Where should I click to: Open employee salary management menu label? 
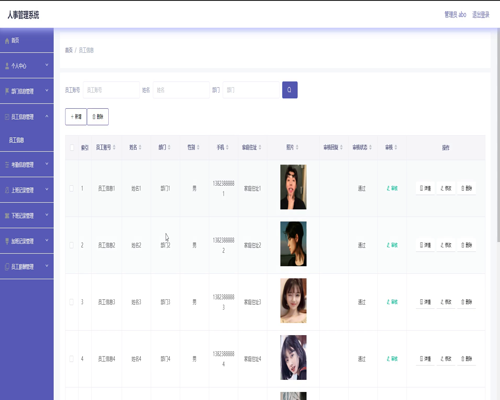[x=23, y=267]
